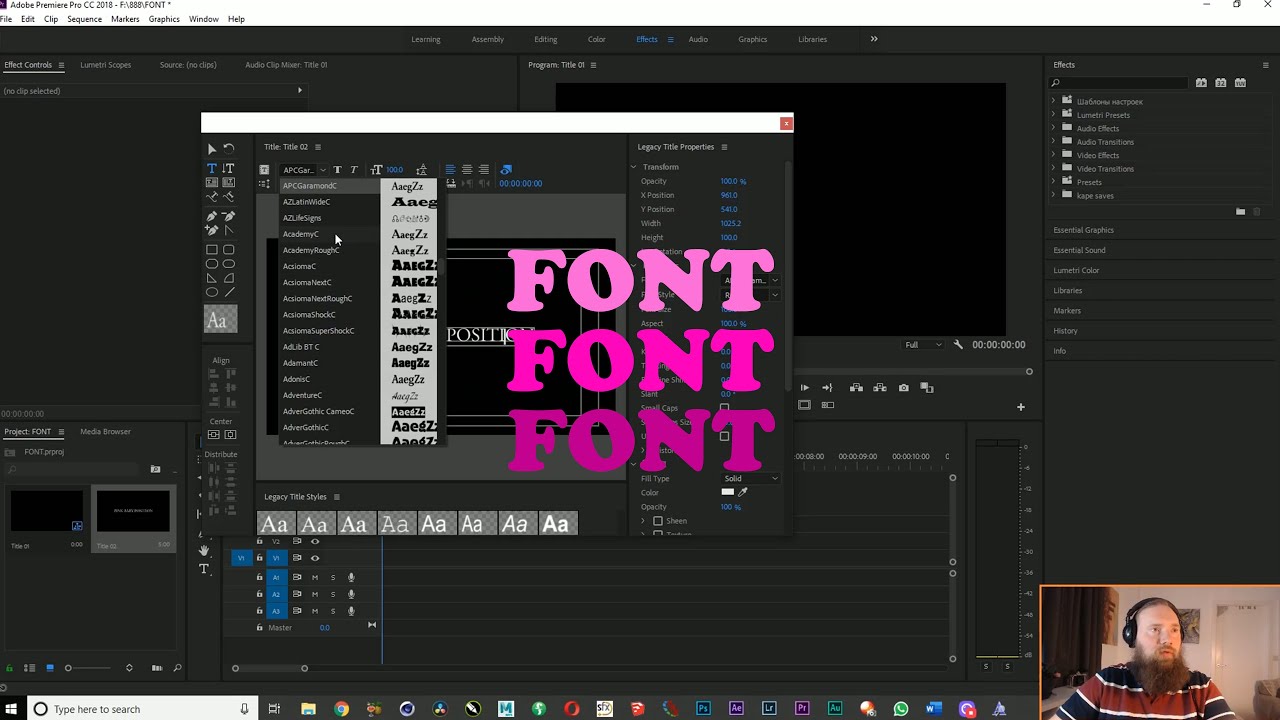Click the horizontal center icon under Center
Viewport: 1280px width, 720px height.
(x=230, y=435)
